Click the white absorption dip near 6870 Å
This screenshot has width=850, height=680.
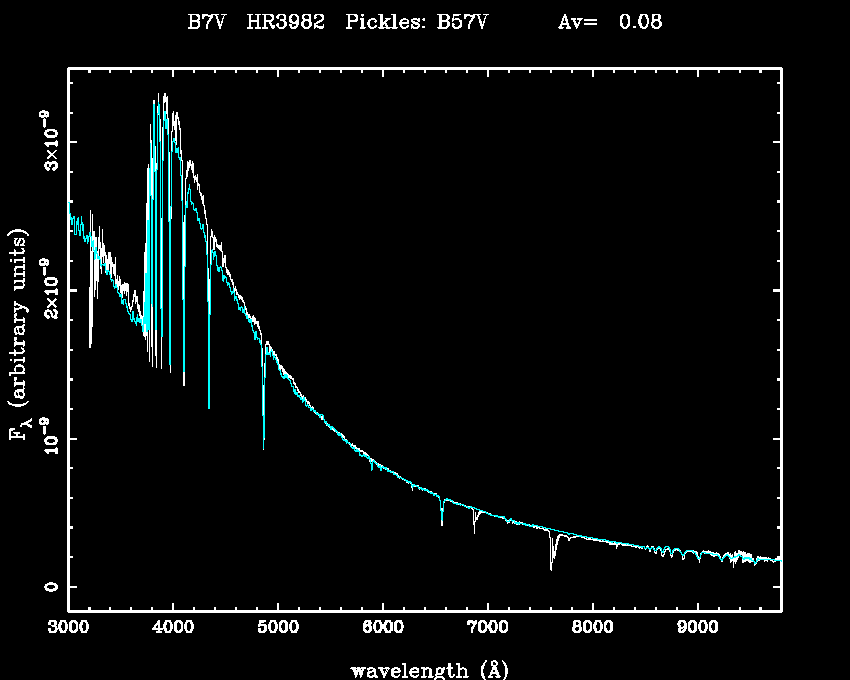(x=474, y=525)
